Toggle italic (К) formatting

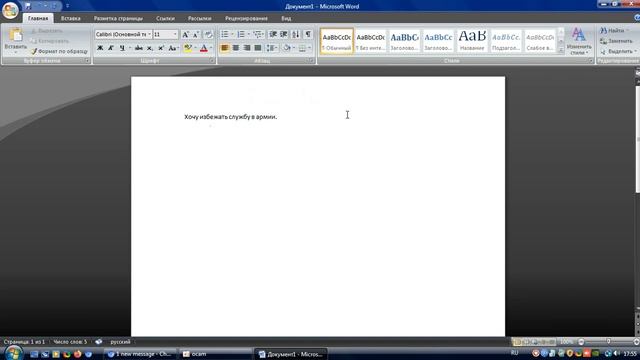(111, 48)
